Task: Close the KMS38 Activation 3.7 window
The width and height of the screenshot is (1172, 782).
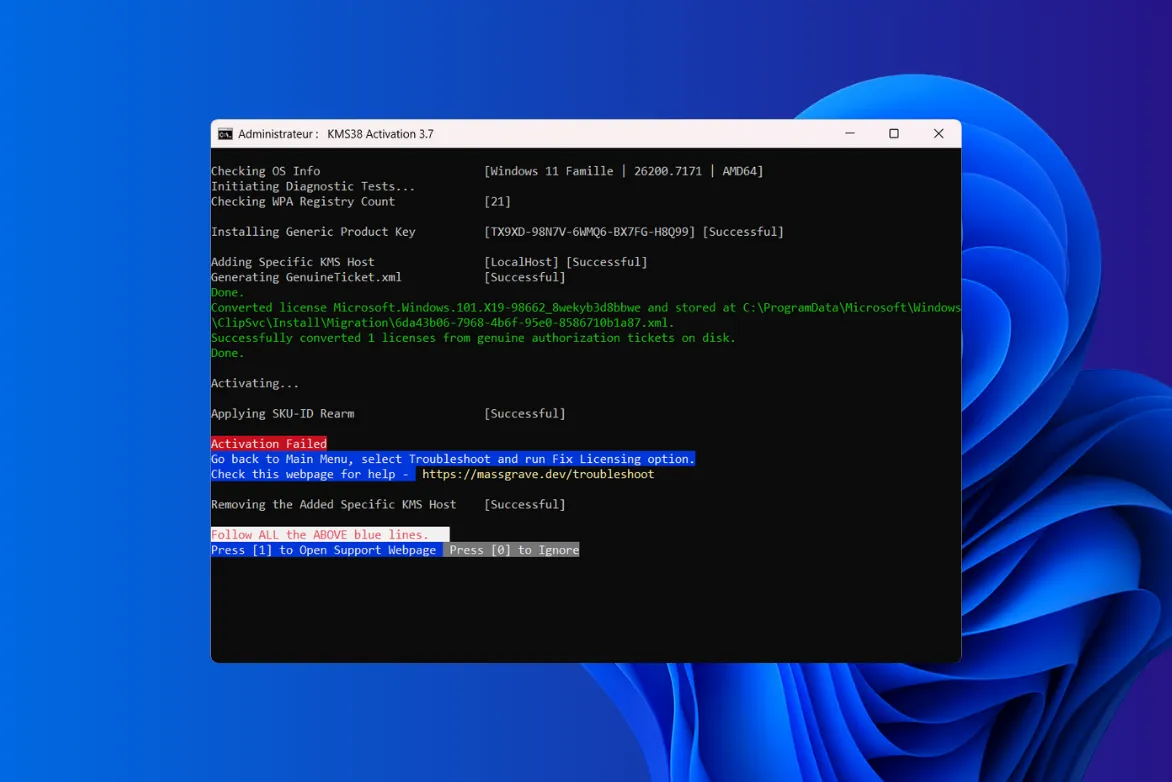Action: pos(938,133)
